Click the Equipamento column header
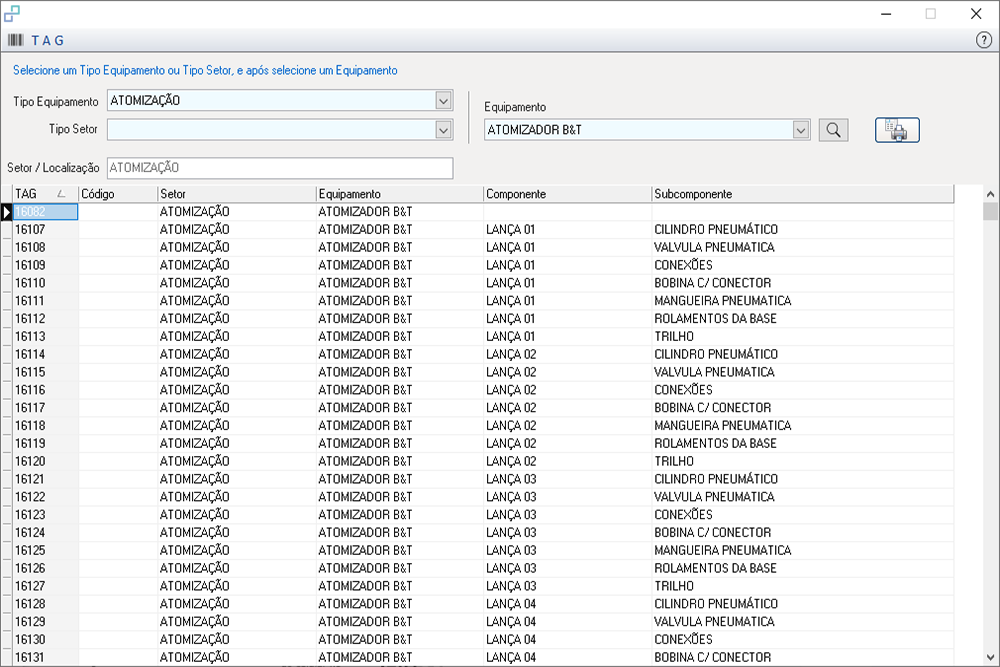 [x=399, y=194]
